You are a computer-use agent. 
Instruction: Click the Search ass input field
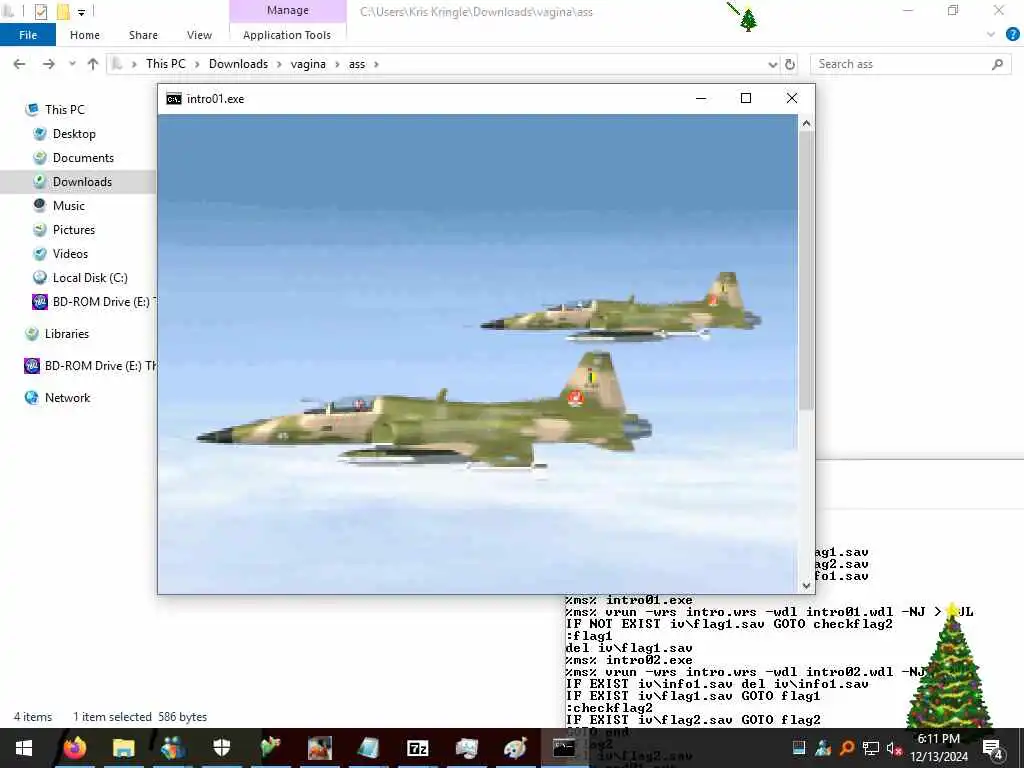point(901,64)
